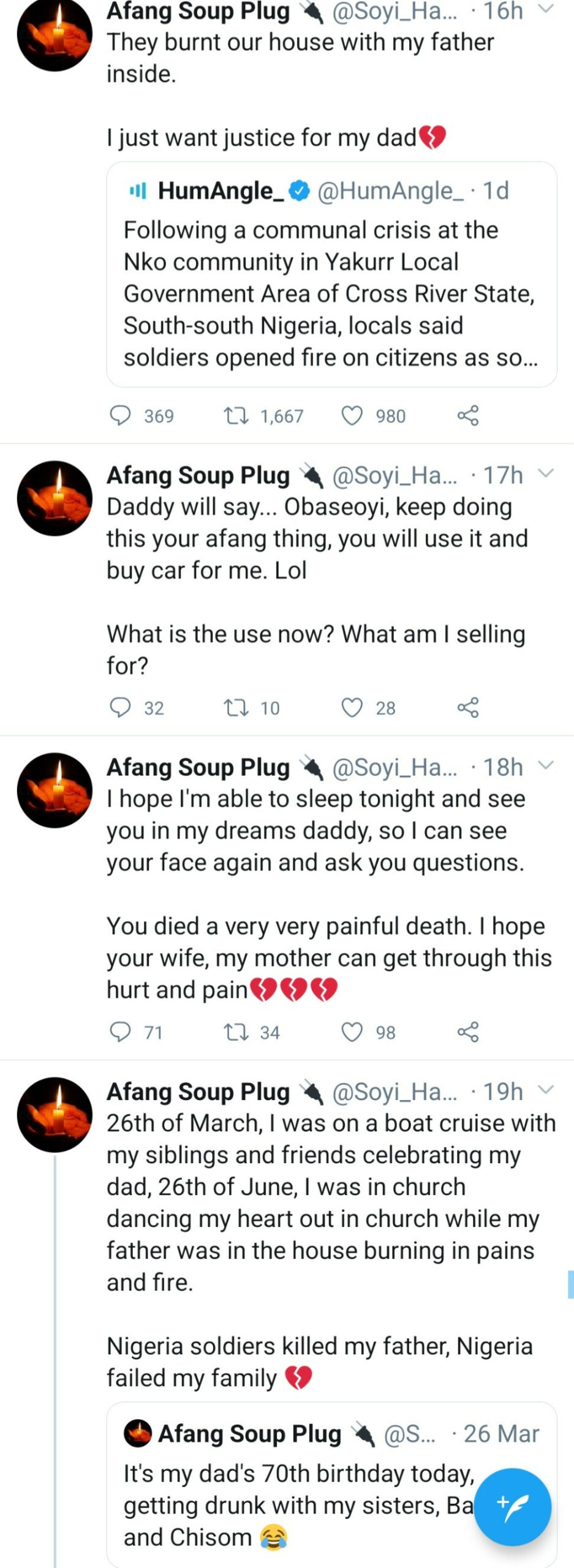Share the 17h 'Daddy will say' tweet
The image size is (574, 1568).
pyautogui.click(x=467, y=707)
